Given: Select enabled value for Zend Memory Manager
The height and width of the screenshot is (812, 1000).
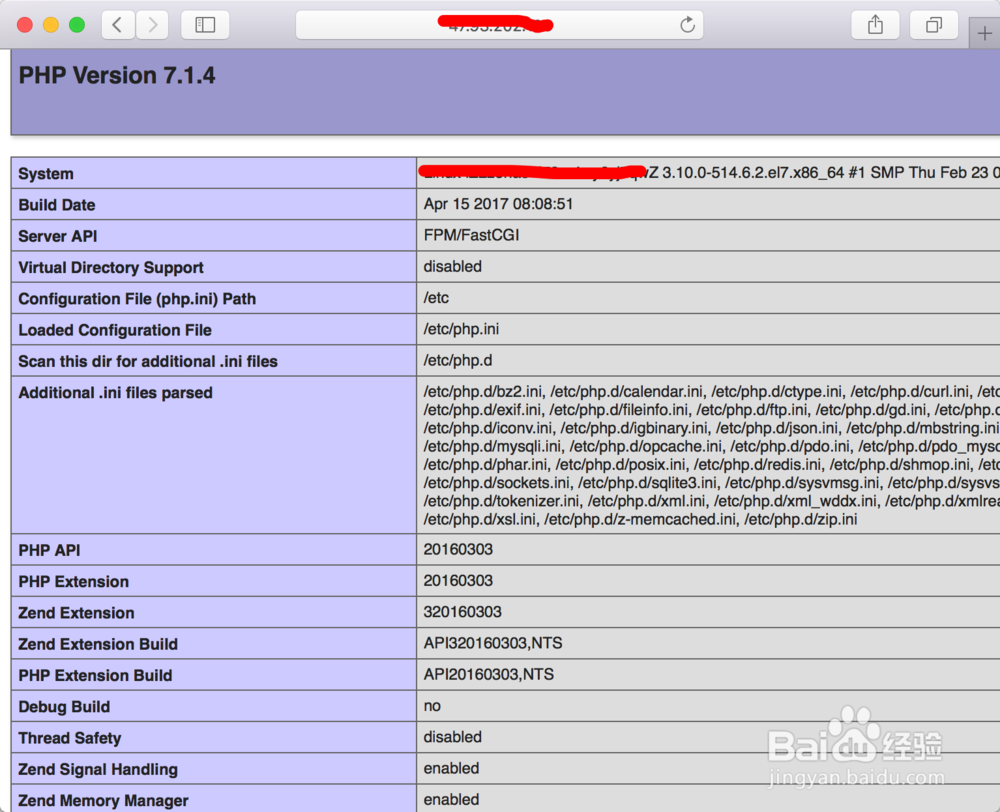Looking at the screenshot, I should pos(451,799).
